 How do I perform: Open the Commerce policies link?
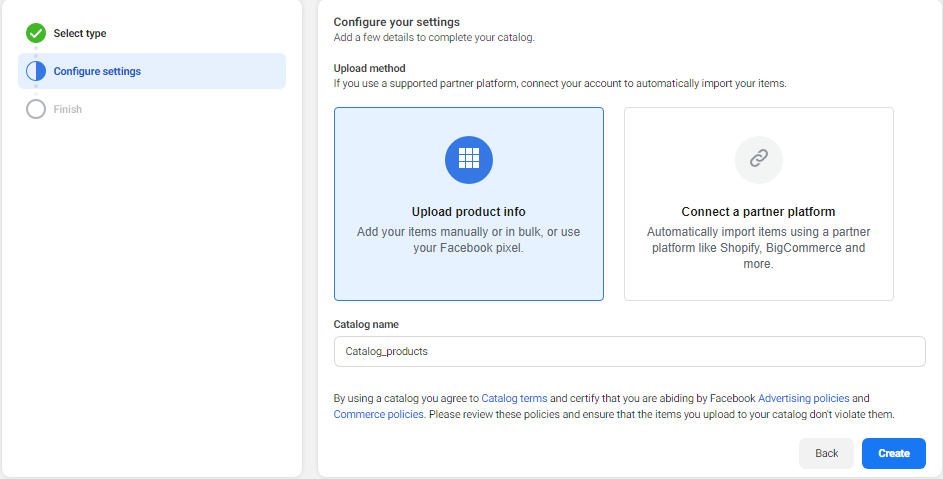click(378, 414)
